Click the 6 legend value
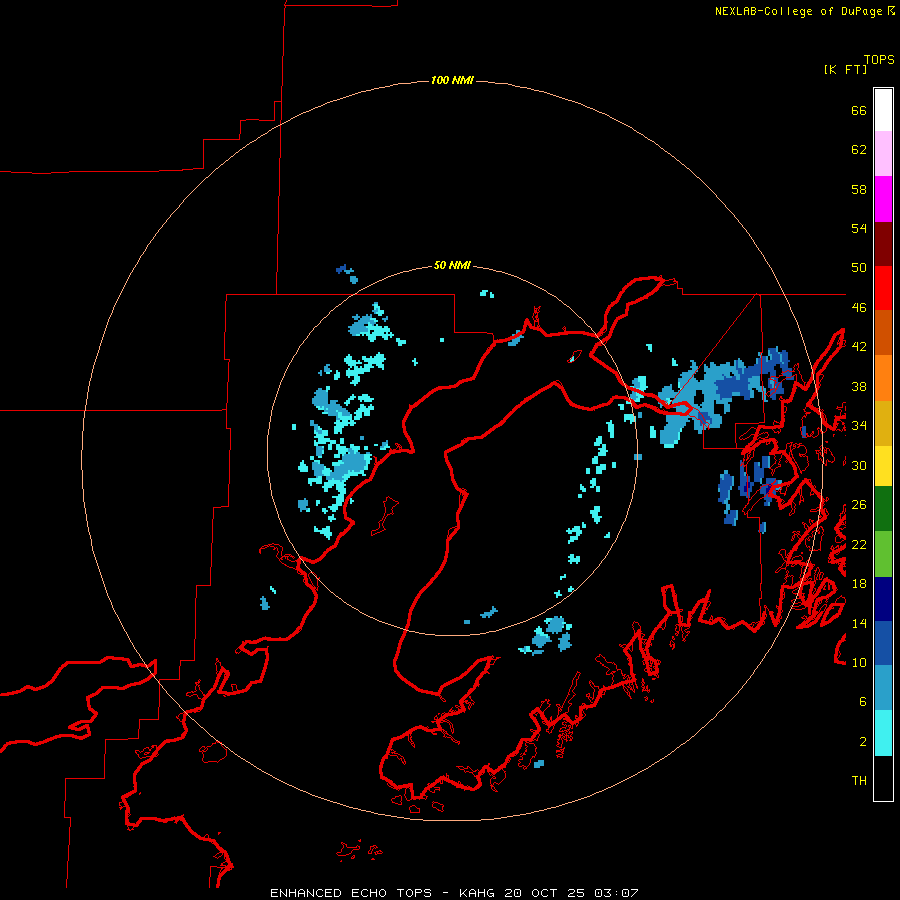 863,702
